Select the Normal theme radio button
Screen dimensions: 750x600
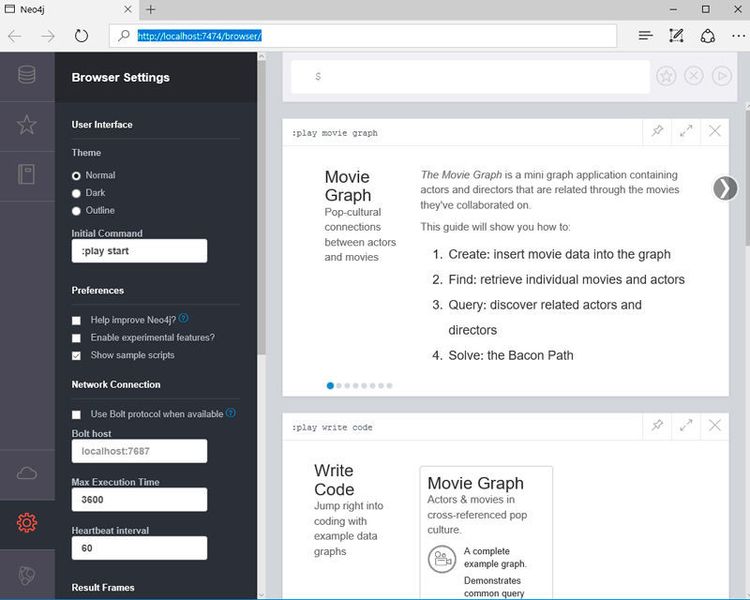point(76,176)
